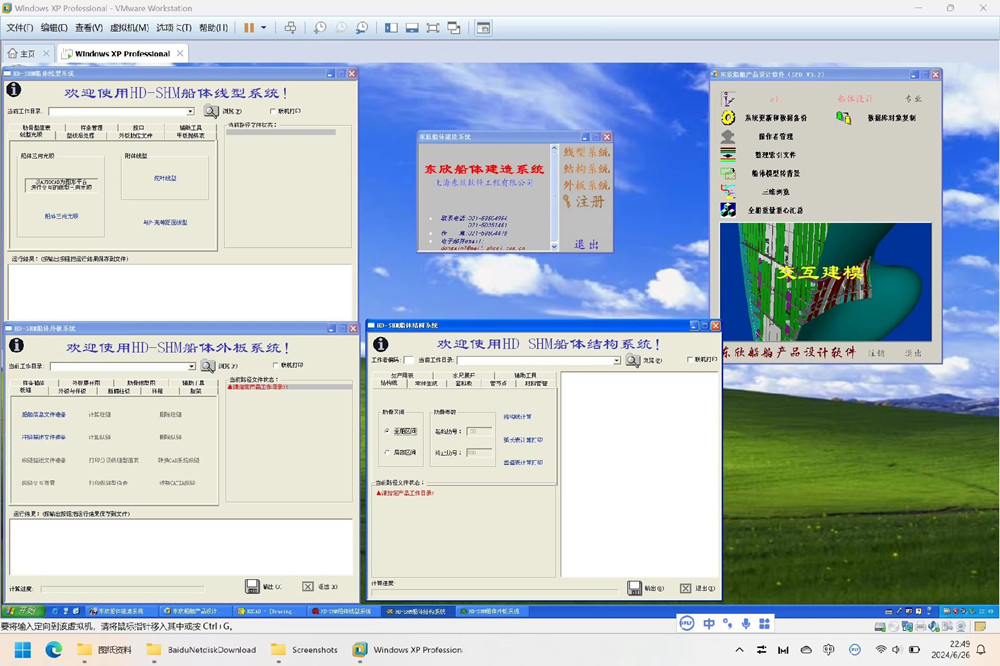Open BaiduNetdiskDownload folder from taskbar
The height and width of the screenshot is (666, 1000).
click(202, 649)
